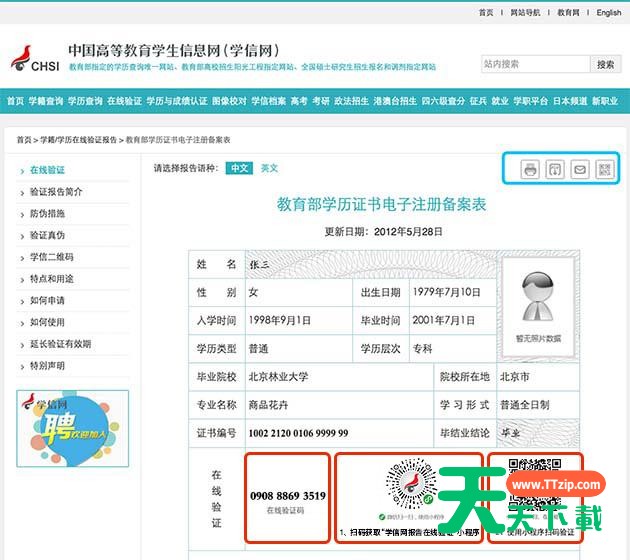
Task: Open 特别声明 sidebar item
Action: 47,366
